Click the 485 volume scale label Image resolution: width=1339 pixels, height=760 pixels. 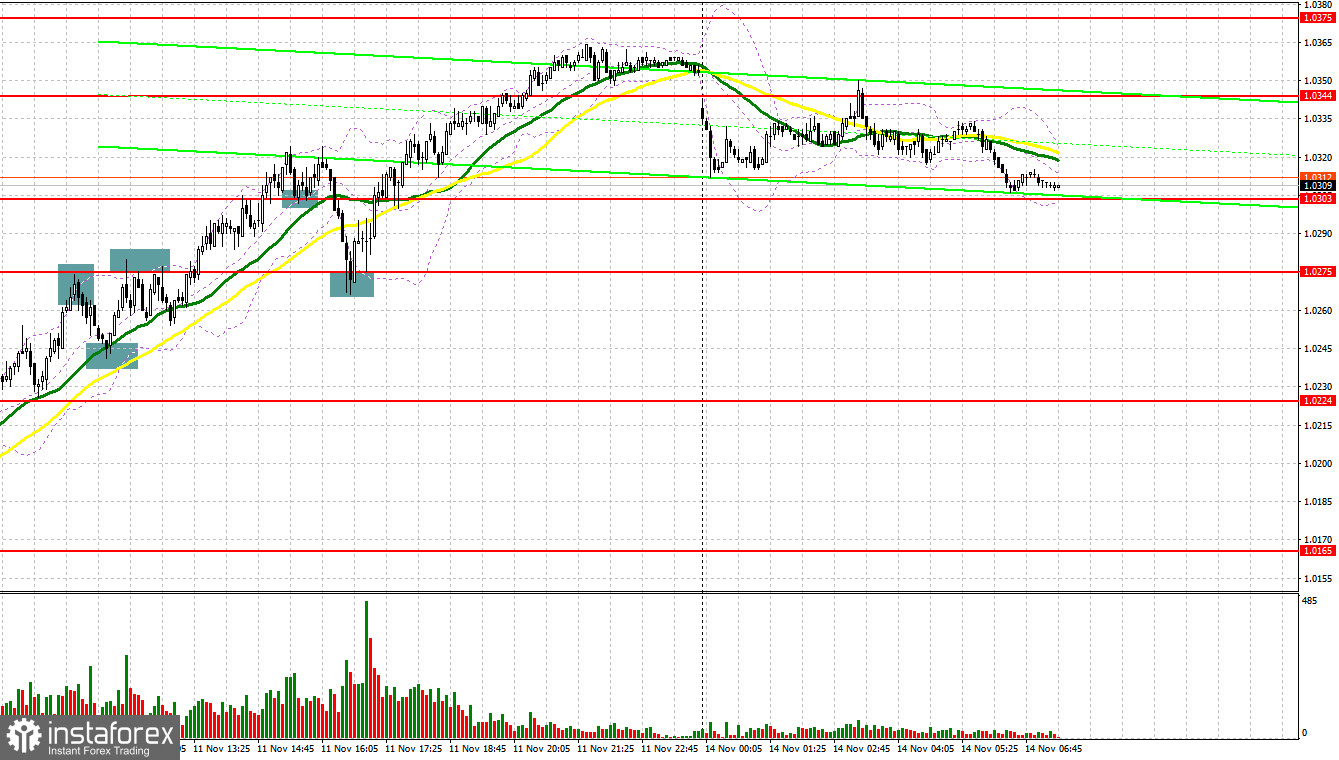coord(1310,601)
